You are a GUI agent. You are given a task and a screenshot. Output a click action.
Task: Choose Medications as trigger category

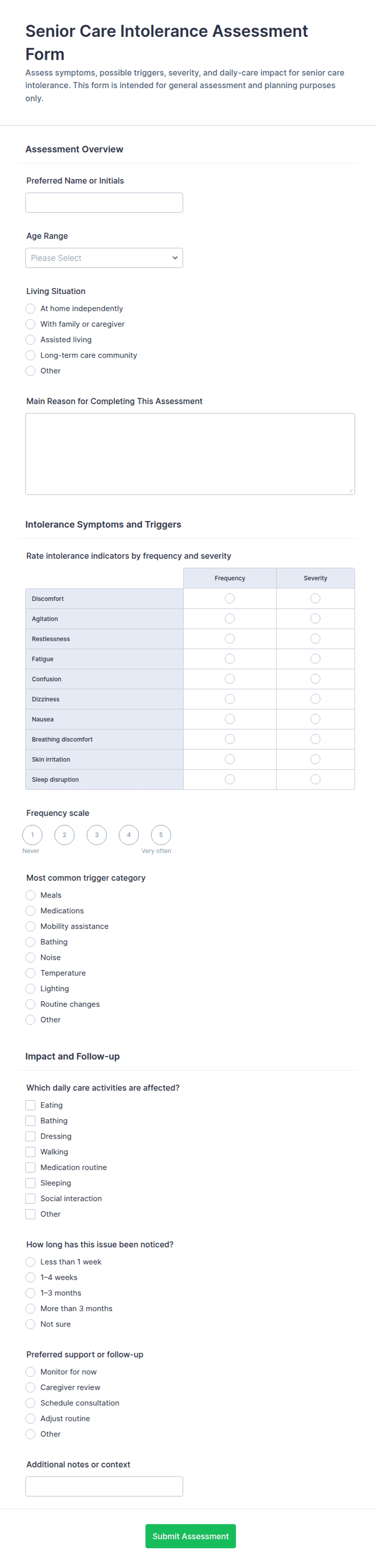coord(30,911)
